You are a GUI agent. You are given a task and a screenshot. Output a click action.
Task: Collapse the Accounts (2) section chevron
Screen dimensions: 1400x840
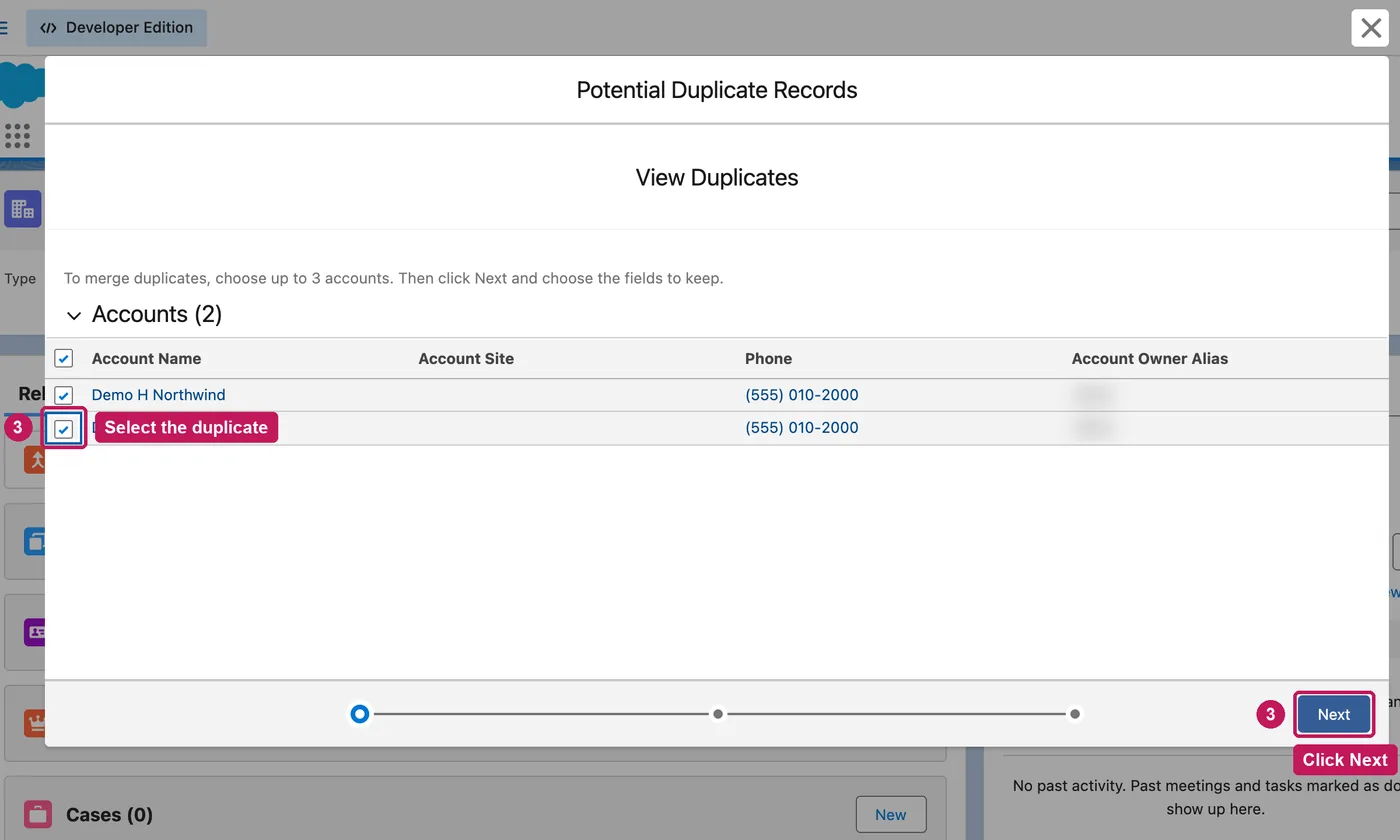tap(73, 315)
